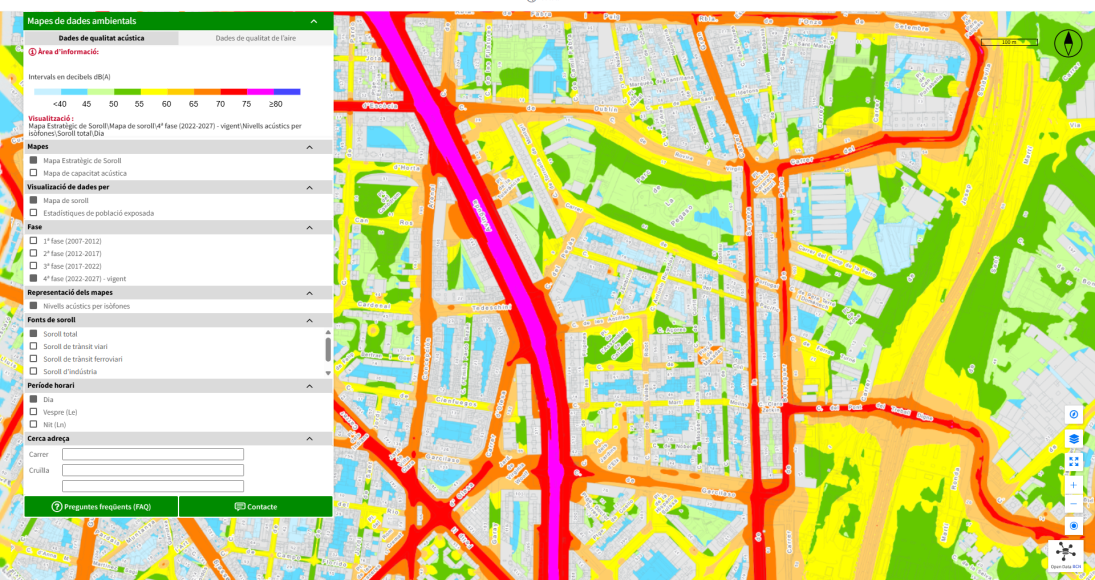Collapse the Període horari section
1095x580 pixels.
[309, 385]
